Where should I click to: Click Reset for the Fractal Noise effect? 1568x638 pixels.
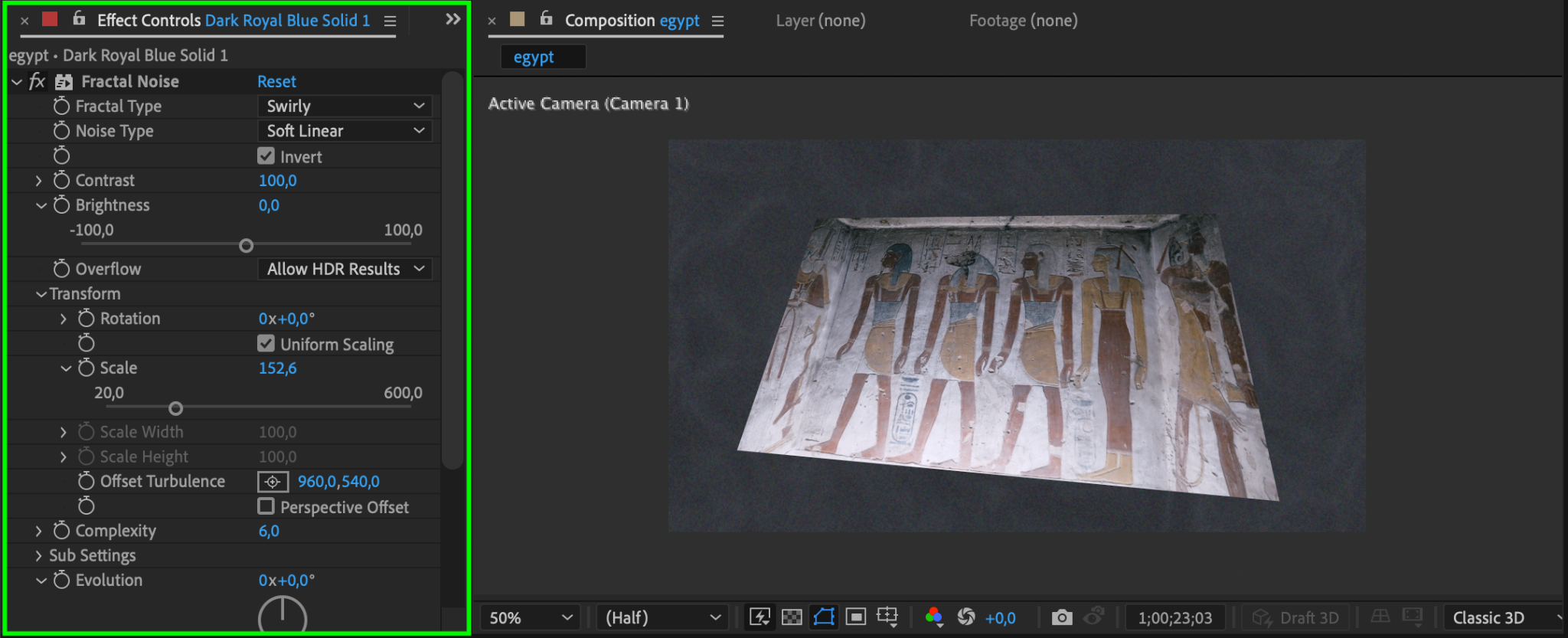click(x=276, y=81)
